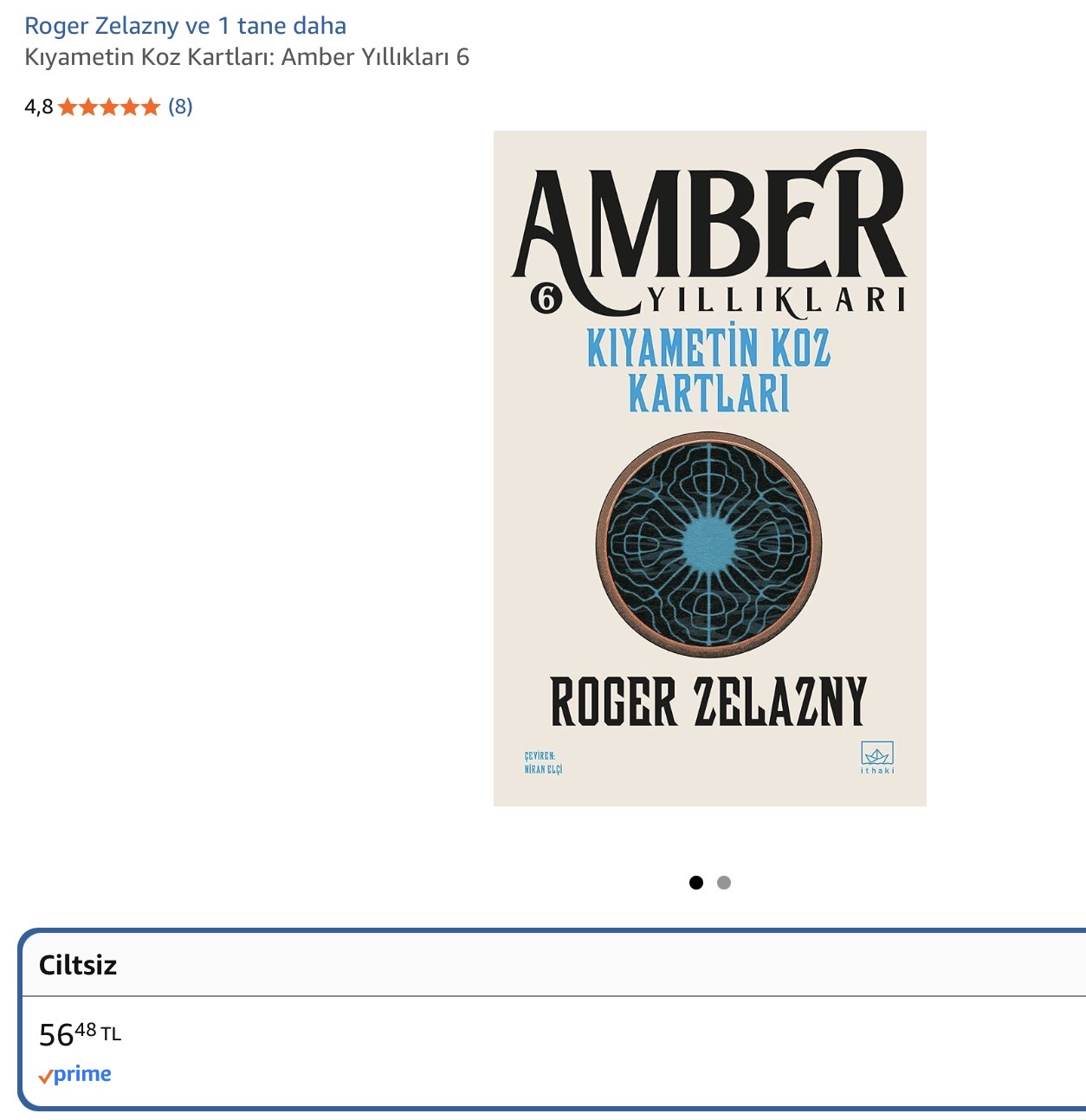Click the 4,8 rating score
This screenshot has height=1120, width=1086.
pos(38,107)
